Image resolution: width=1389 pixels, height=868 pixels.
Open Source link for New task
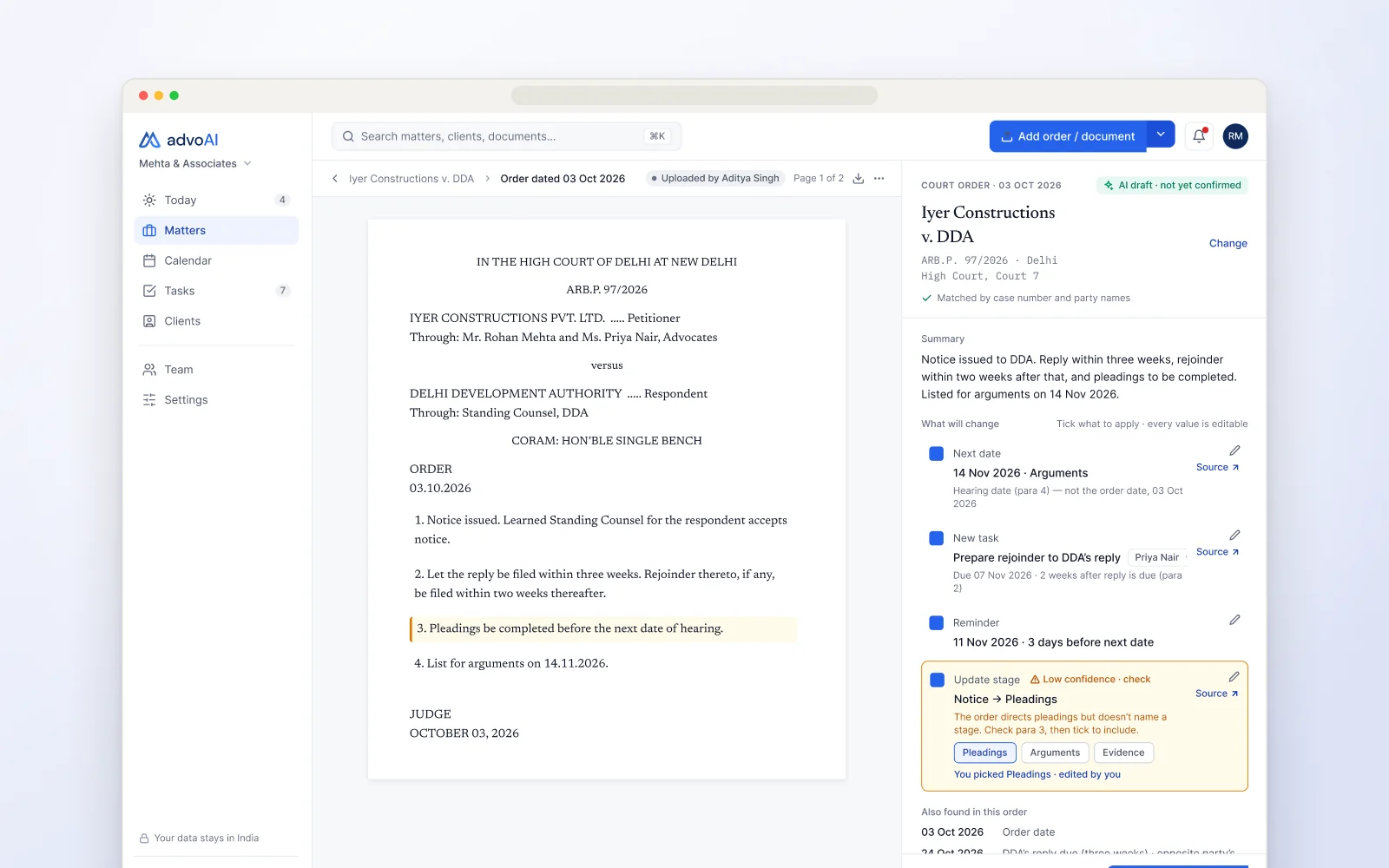[1217, 552]
